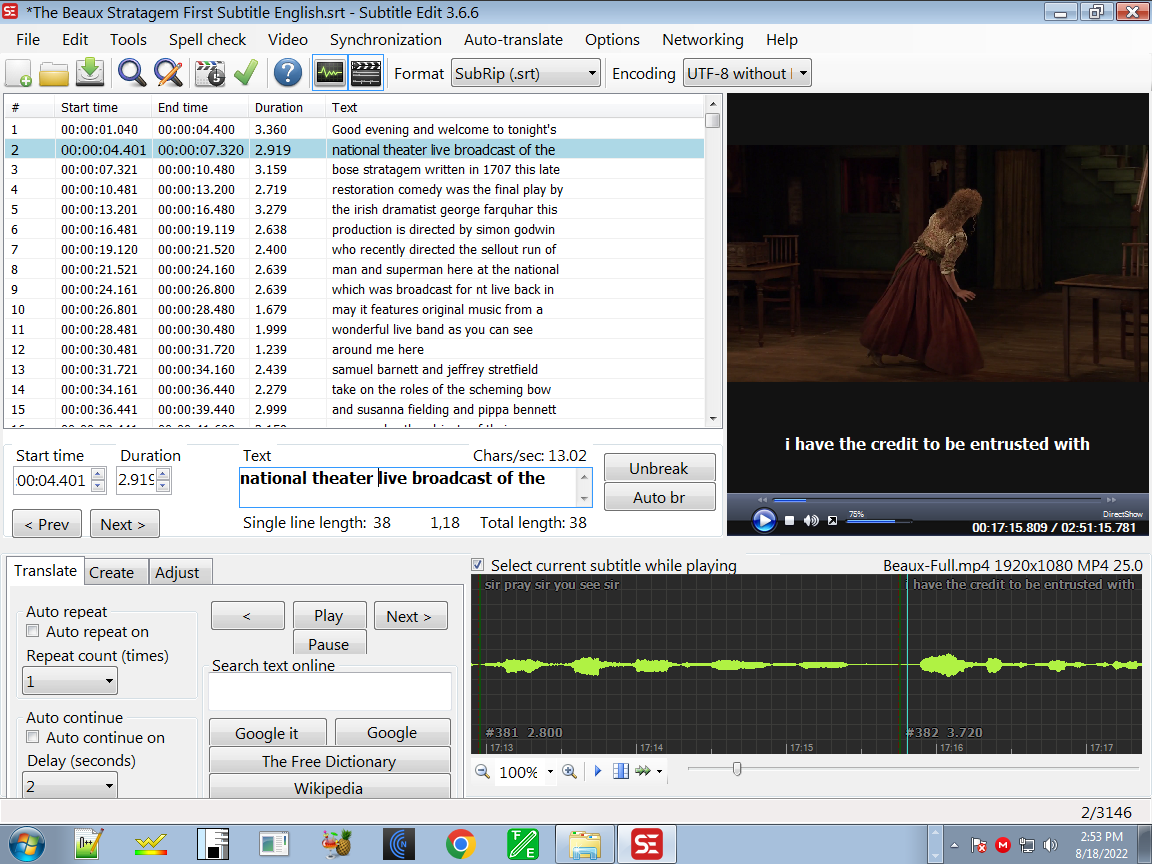The height and width of the screenshot is (864, 1152).
Task: Open Windows Explorer from taskbar
Action: tap(585, 844)
